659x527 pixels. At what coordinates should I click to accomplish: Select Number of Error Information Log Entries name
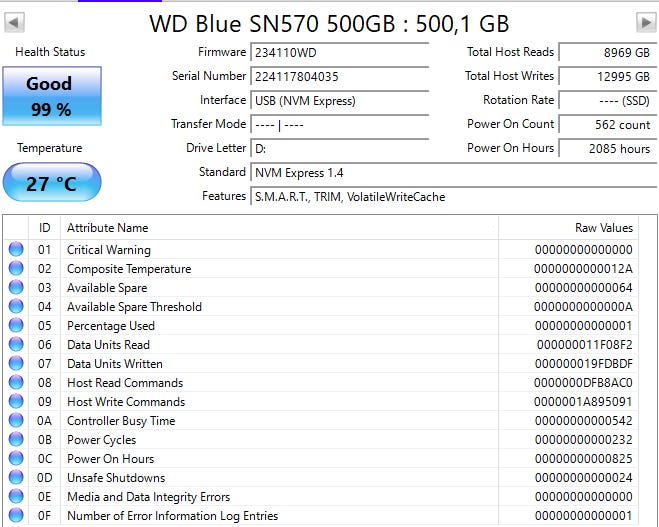(x=173, y=516)
